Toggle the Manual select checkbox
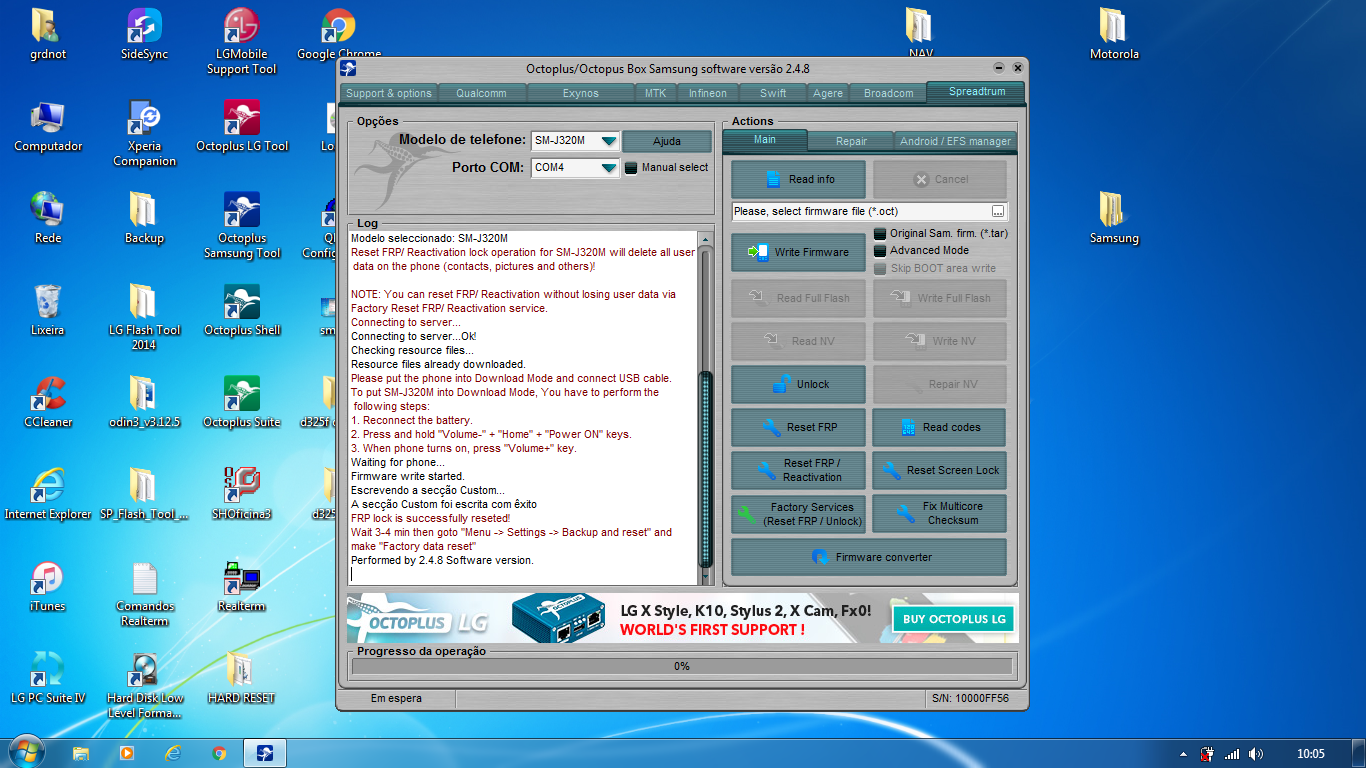1366x768 pixels. pyautogui.click(x=631, y=168)
